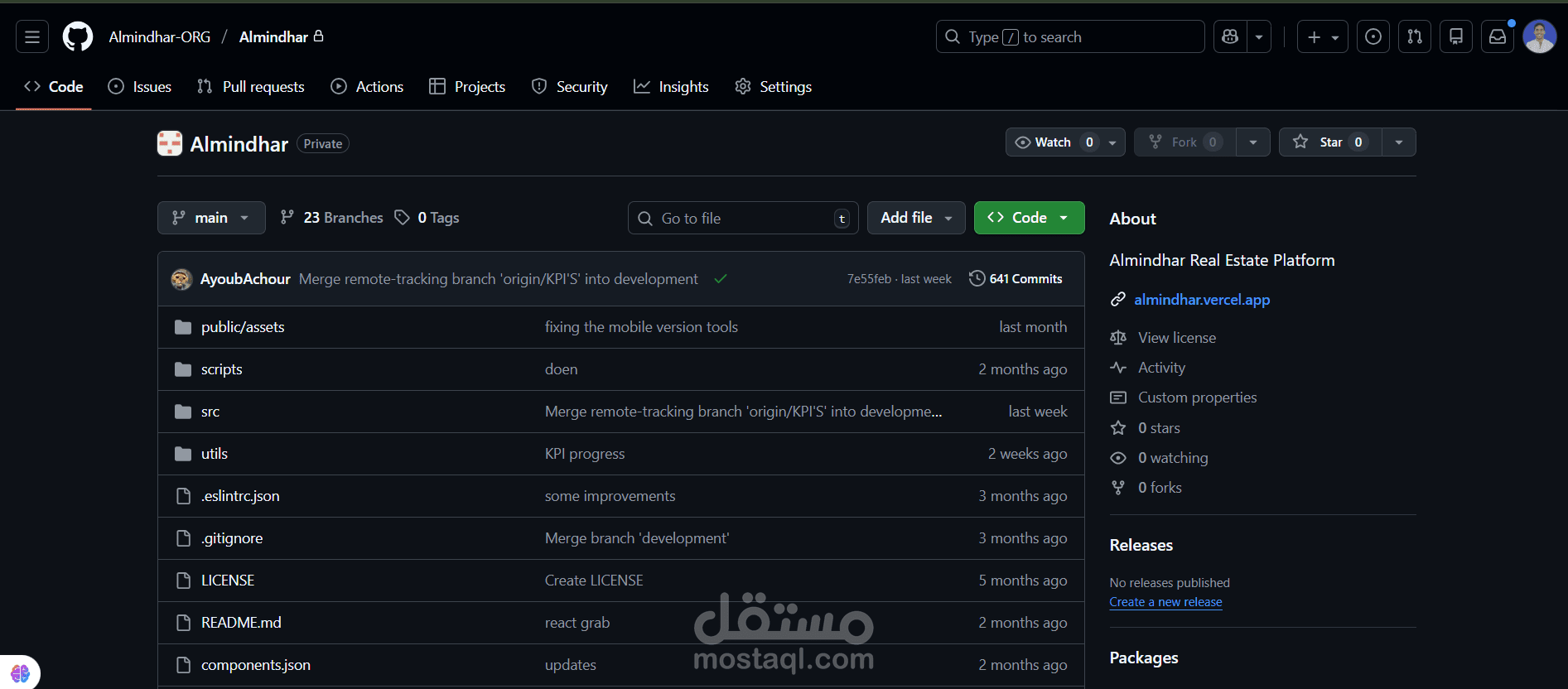Click the brain extension icon at bottom left
The height and width of the screenshot is (689, 1568).
20,673
